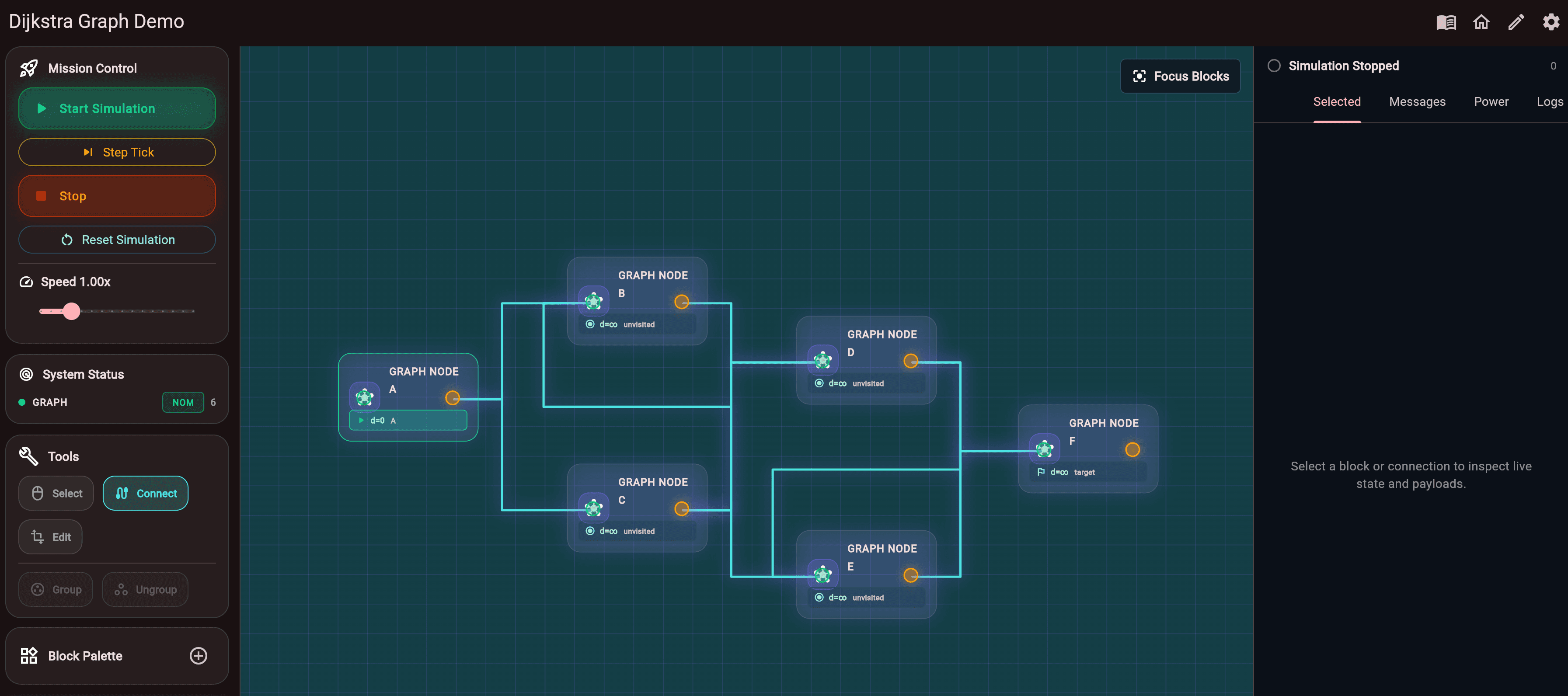Open the pencil edit icon in header
The height and width of the screenshot is (696, 1568).
pos(1516,22)
